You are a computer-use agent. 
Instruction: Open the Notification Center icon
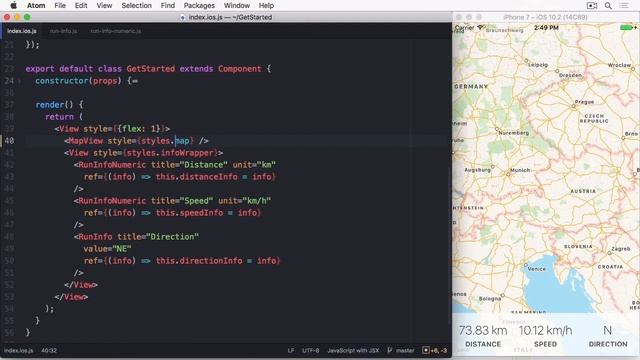coord(624,5)
